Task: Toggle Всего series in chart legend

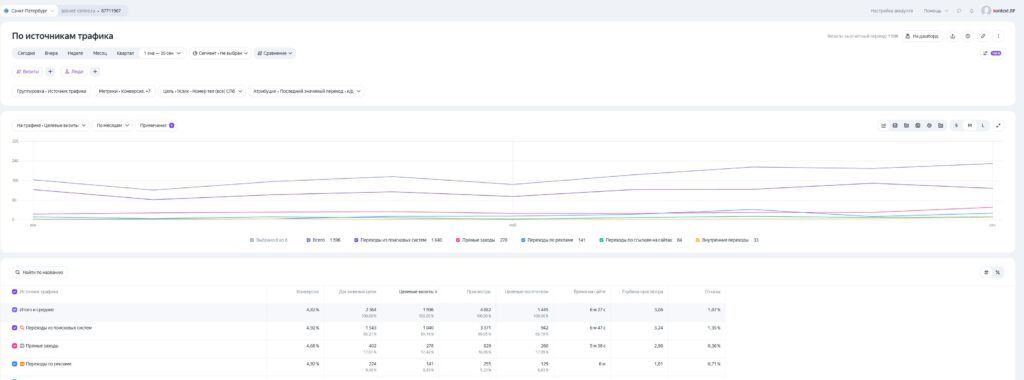Action: (323, 240)
